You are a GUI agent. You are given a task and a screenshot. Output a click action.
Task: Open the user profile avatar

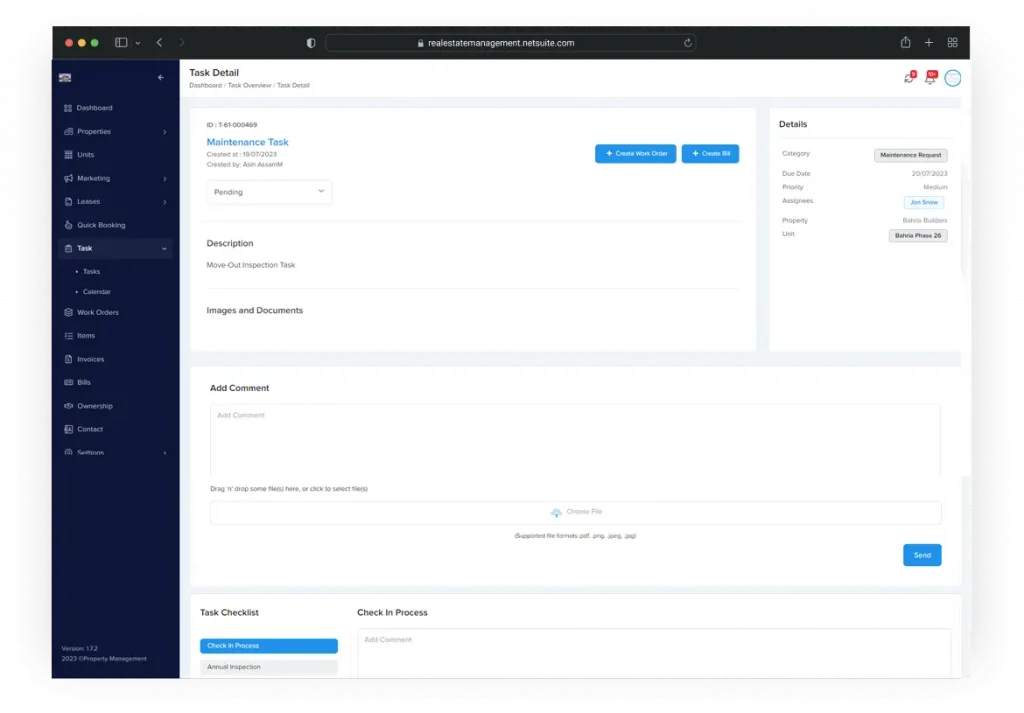click(952, 78)
